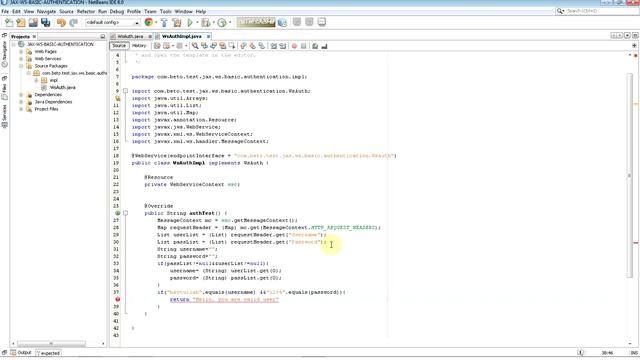Open the Navigate menu

(x=46, y=11)
